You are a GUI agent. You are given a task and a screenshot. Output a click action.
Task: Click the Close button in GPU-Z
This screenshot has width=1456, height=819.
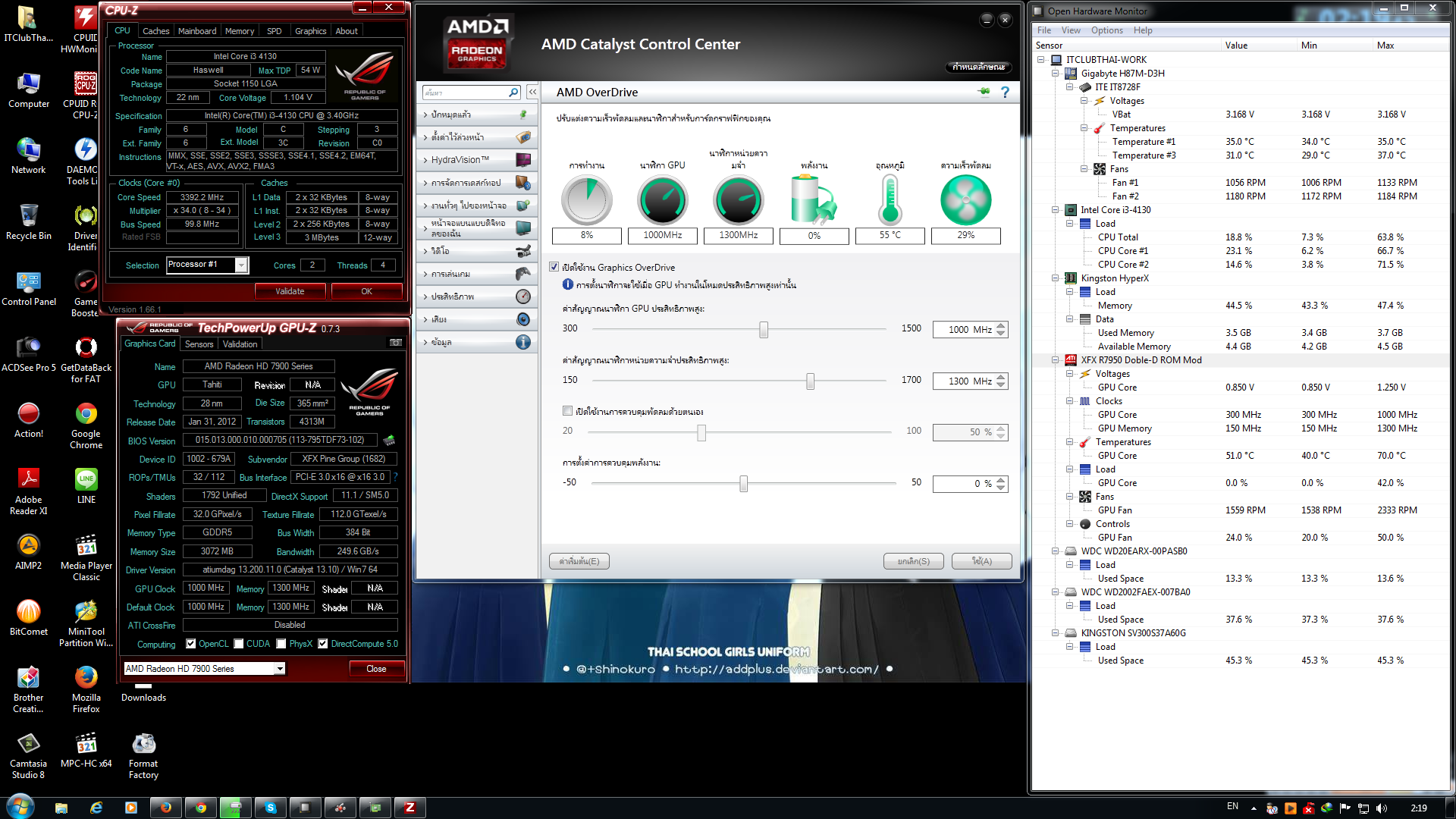376,669
